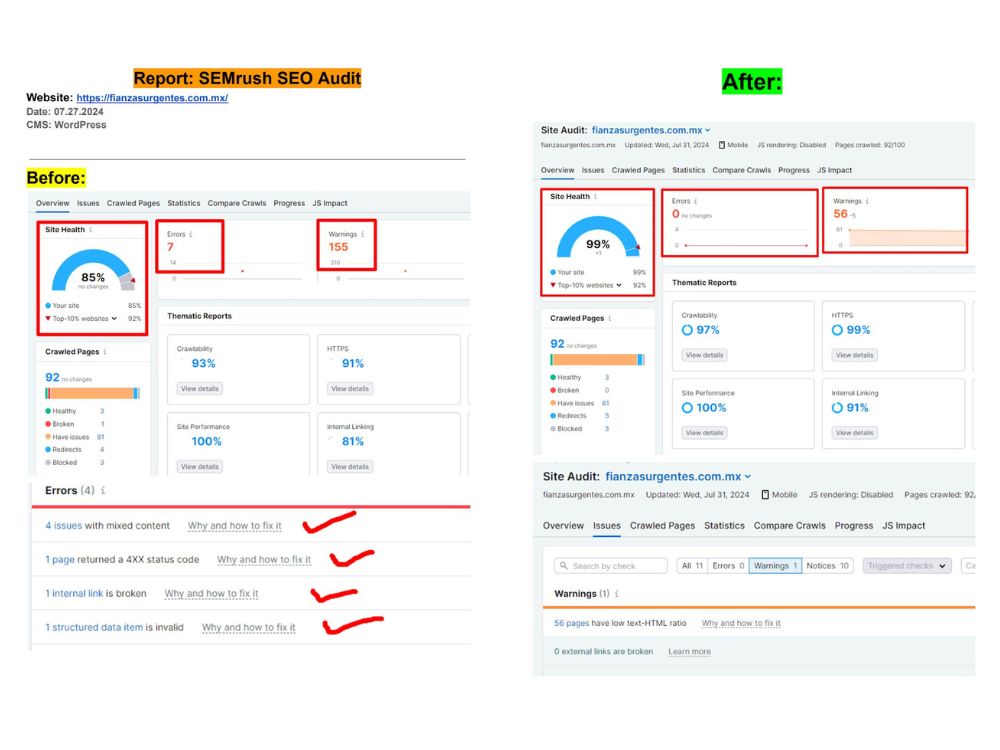Click View details under Internal Linking 81%

[x=349, y=467]
